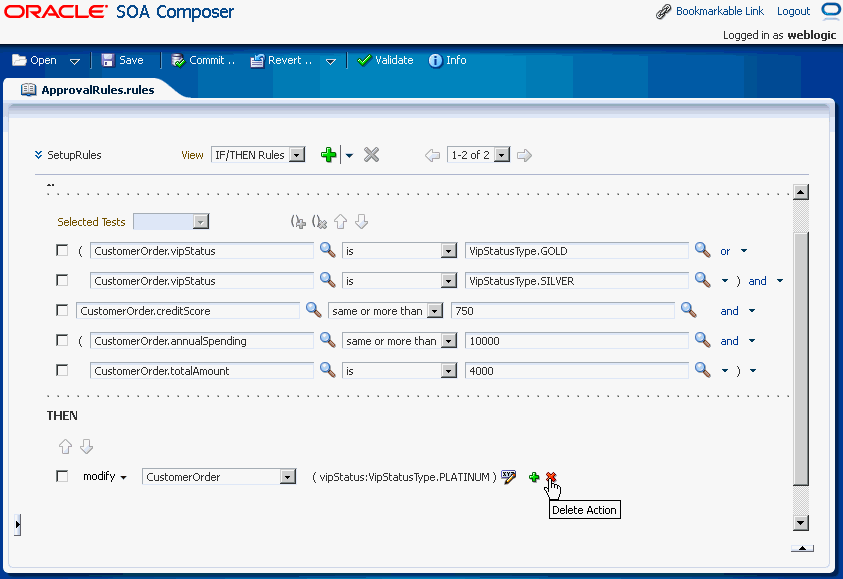Click 'and' connector on creditScore row

[x=730, y=311]
